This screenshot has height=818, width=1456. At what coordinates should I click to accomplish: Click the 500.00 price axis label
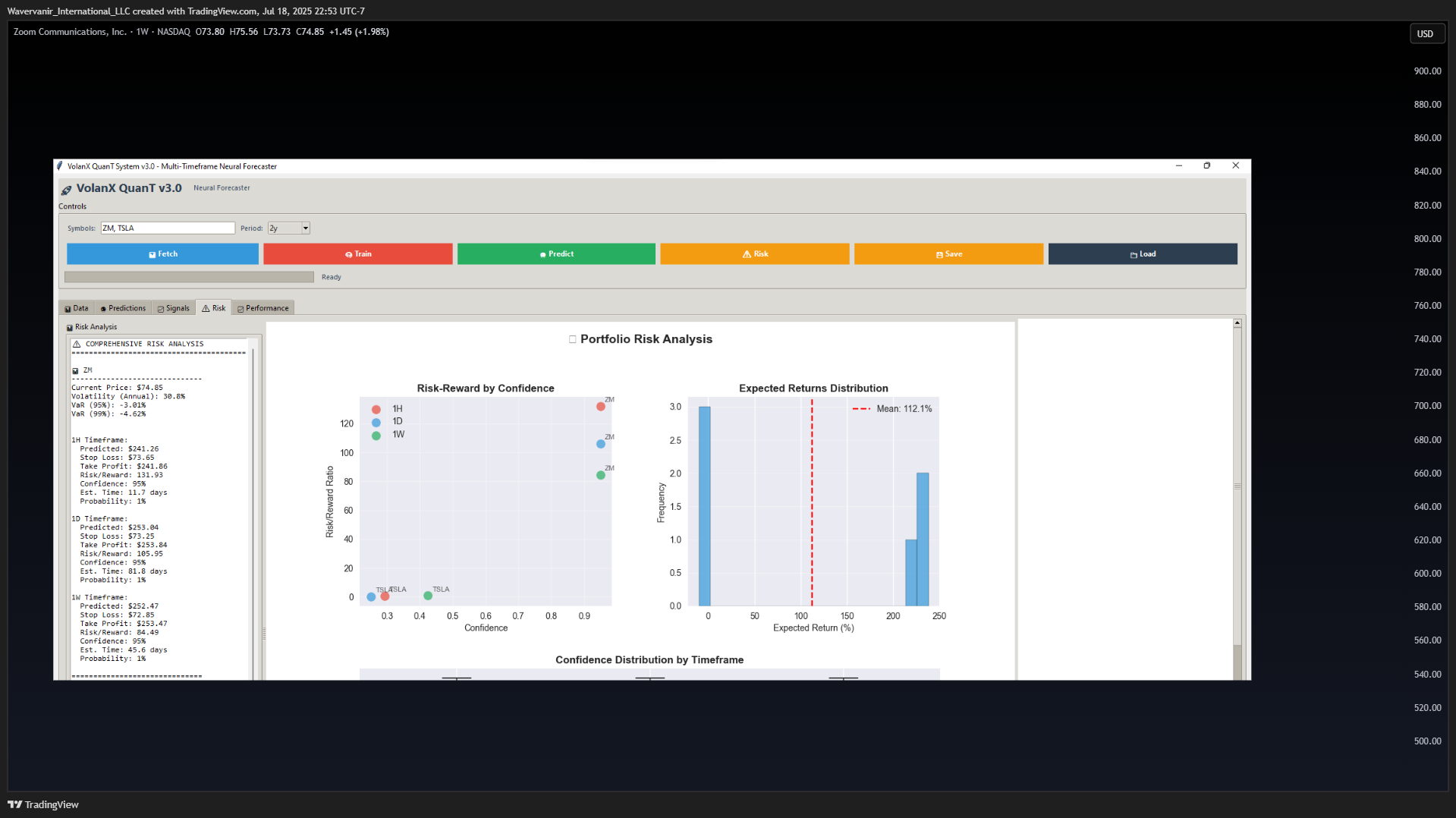(1427, 741)
